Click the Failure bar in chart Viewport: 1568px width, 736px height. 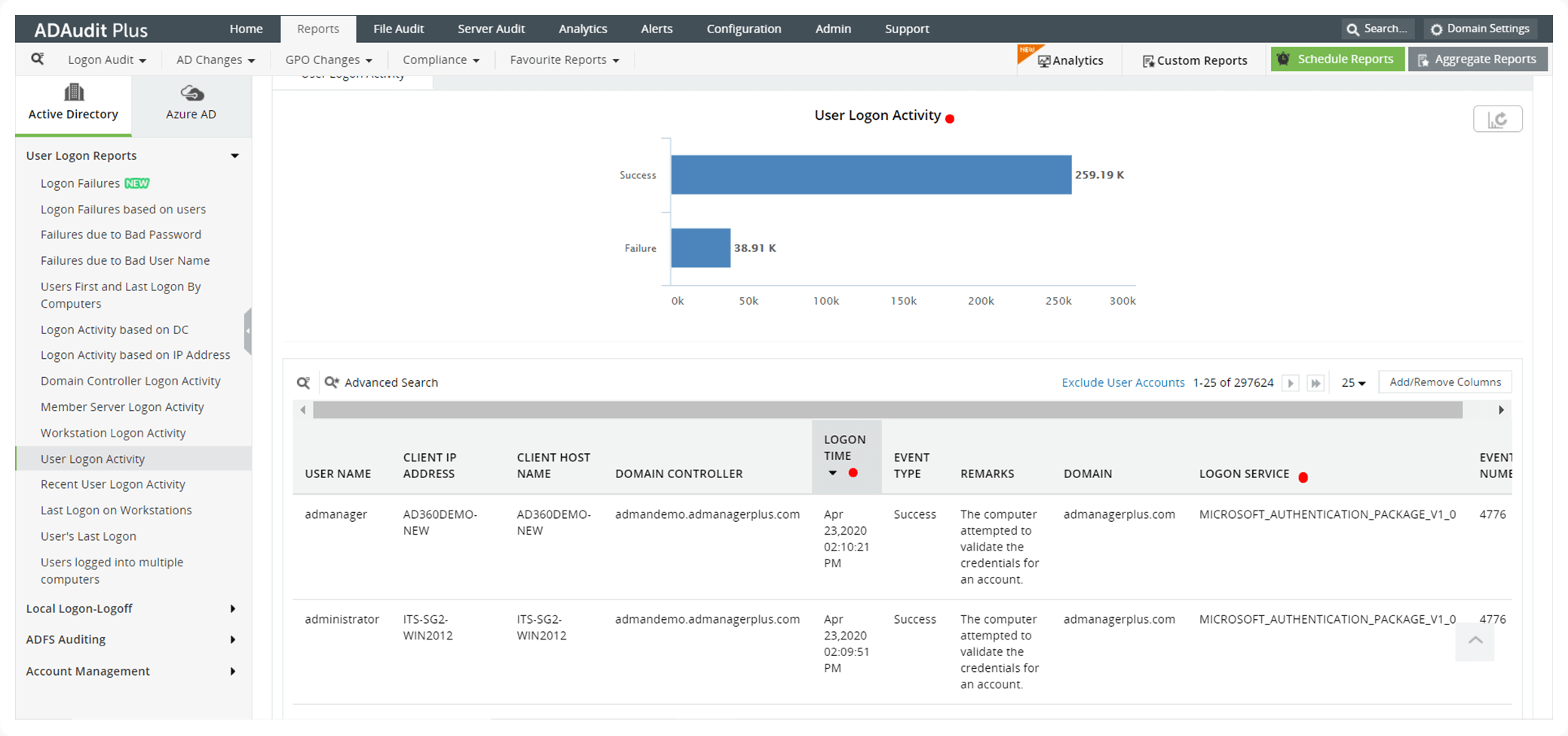coord(701,248)
